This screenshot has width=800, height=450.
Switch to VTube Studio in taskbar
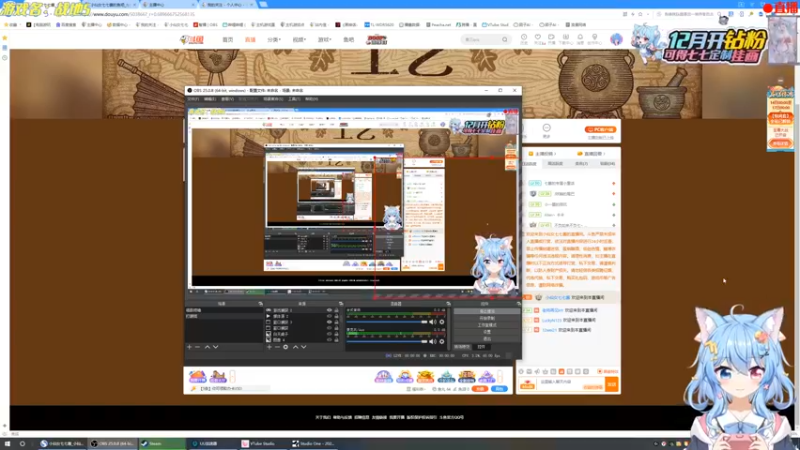click(261, 444)
